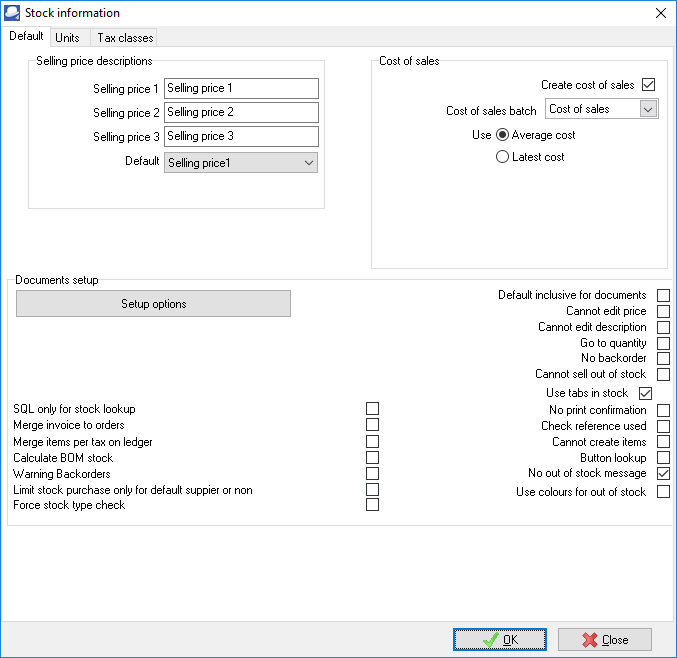Image resolution: width=677 pixels, height=658 pixels.
Task: Tick Force stock type check box
Action: click(373, 505)
